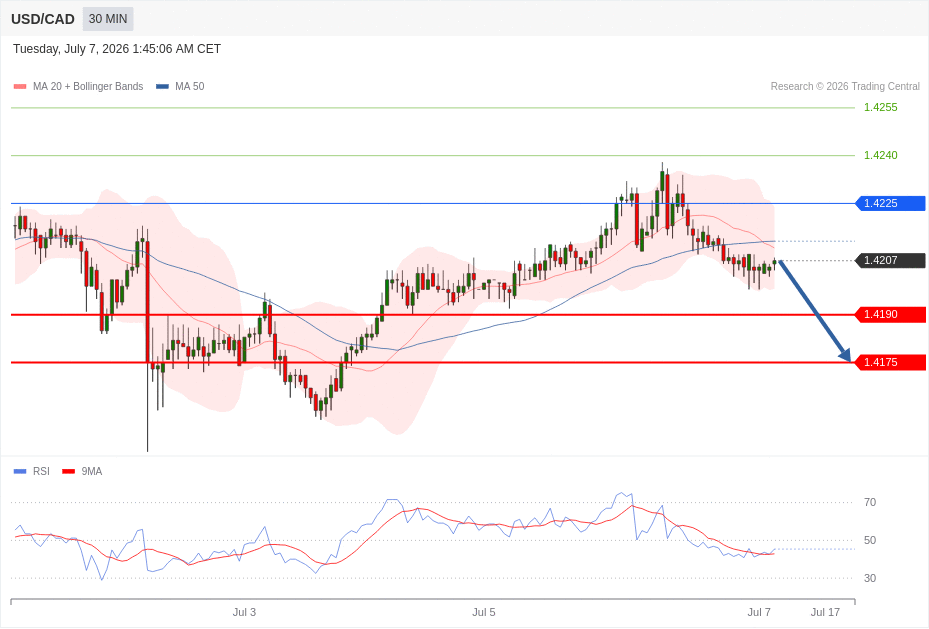Click the 1.4255 resistance level label
This screenshot has height=629, width=929.
click(x=880, y=107)
